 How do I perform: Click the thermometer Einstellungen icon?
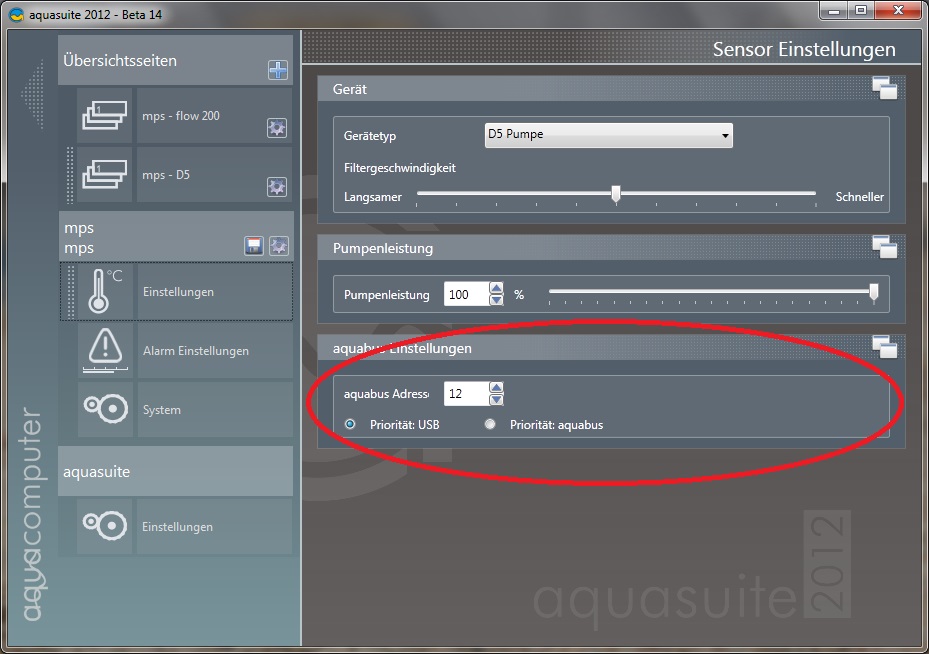click(105, 291)
